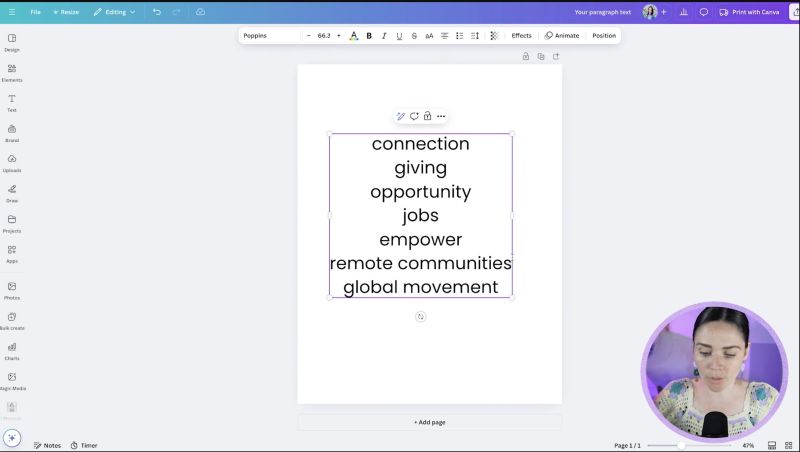Open line spacing options
The width and height of the screenshot is (800, 452).
click(x=474, y=36)
